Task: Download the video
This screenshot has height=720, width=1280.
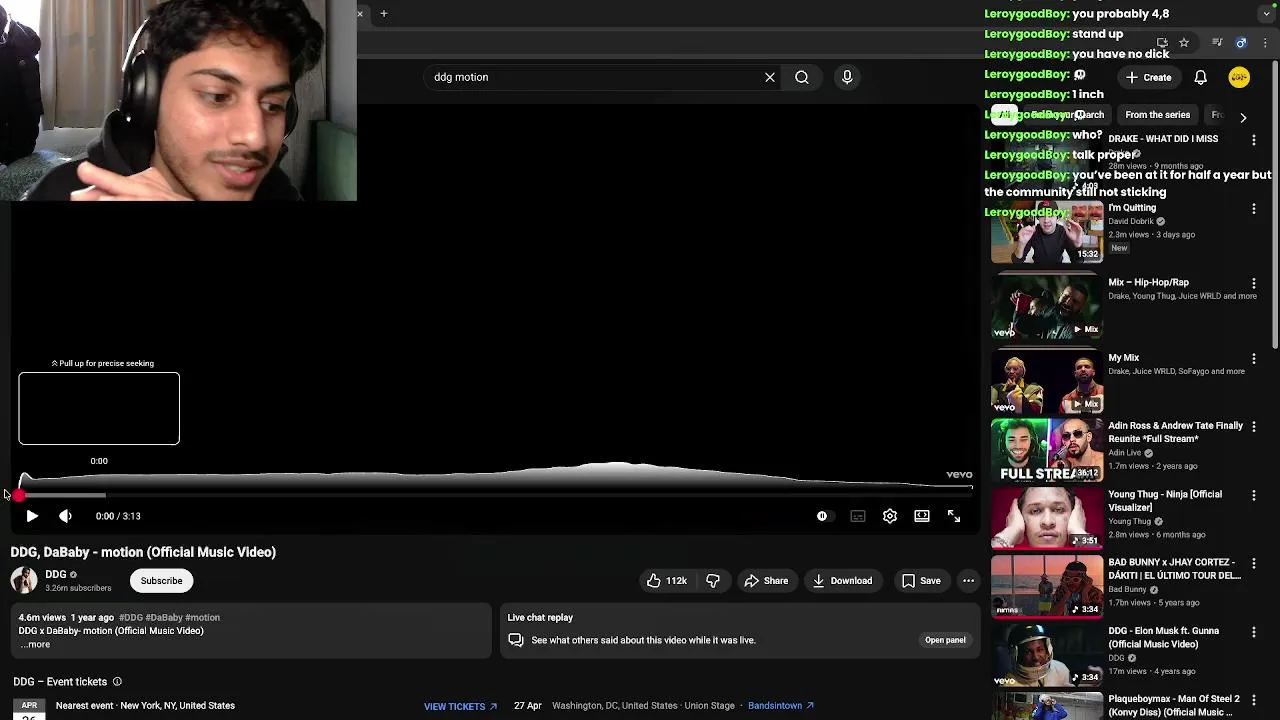Action: click(842, 581)
